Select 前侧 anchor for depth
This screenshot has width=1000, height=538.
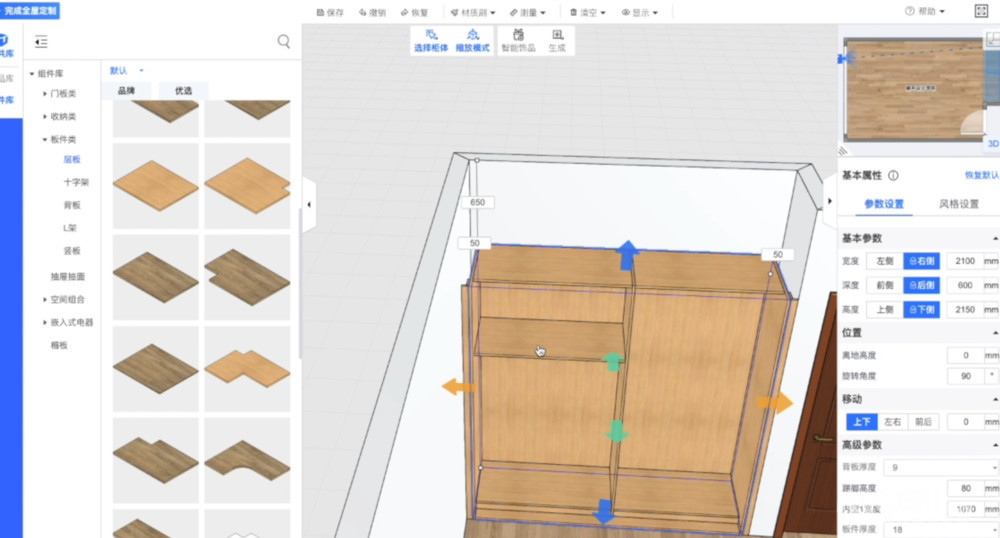(x=884, y=285)
